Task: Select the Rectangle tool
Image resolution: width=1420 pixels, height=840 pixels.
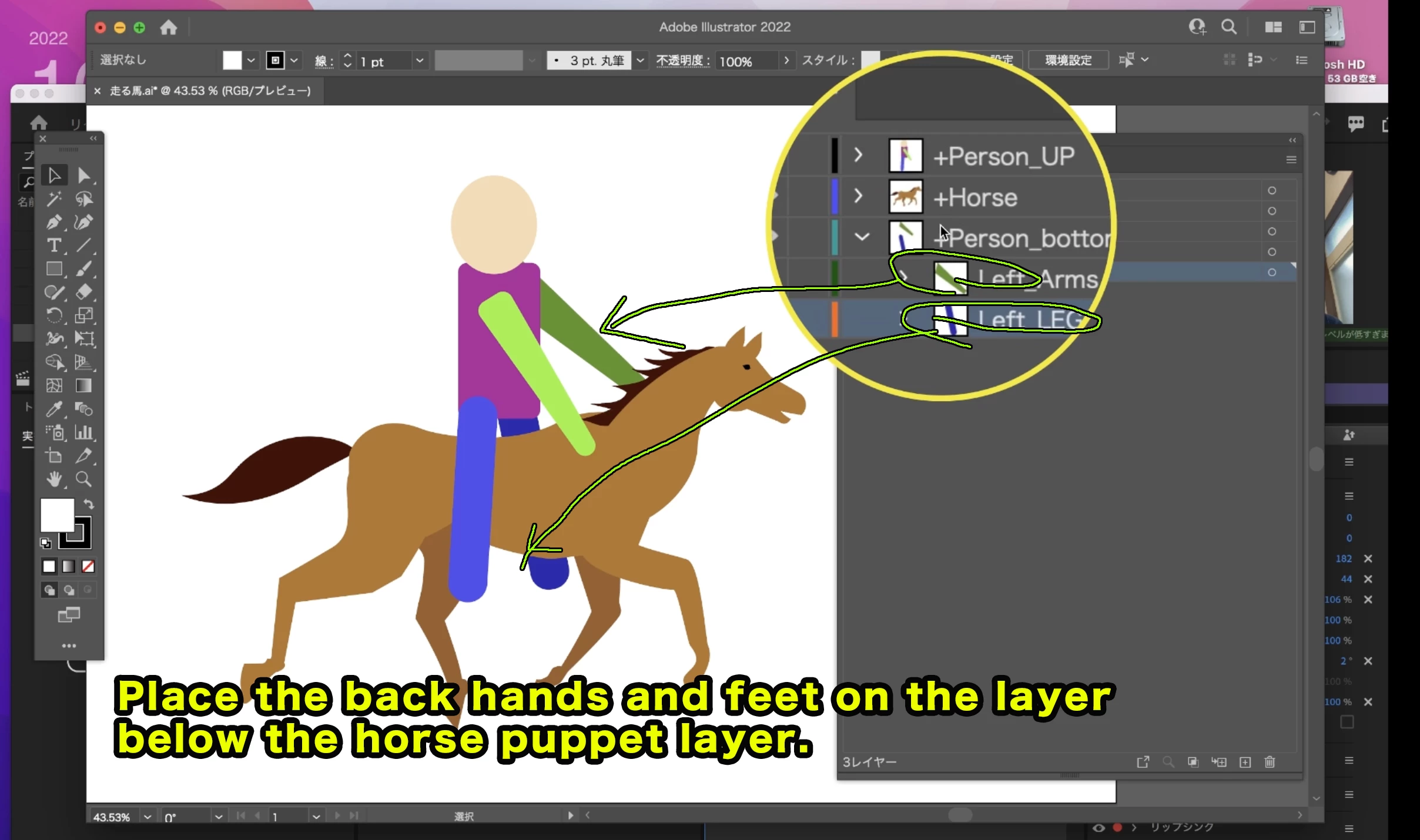Action: click(x=53, y=269)
